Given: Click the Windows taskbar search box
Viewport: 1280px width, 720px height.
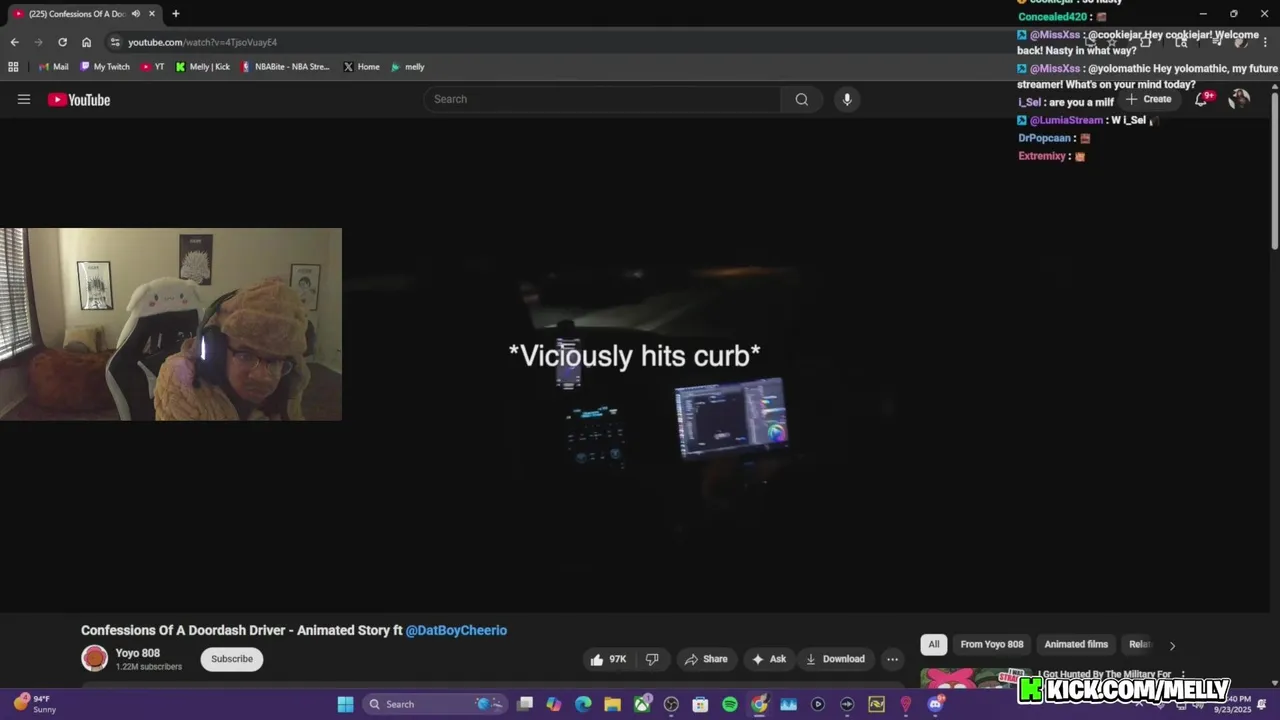Looking at the screenshot, I should [433, 704].
